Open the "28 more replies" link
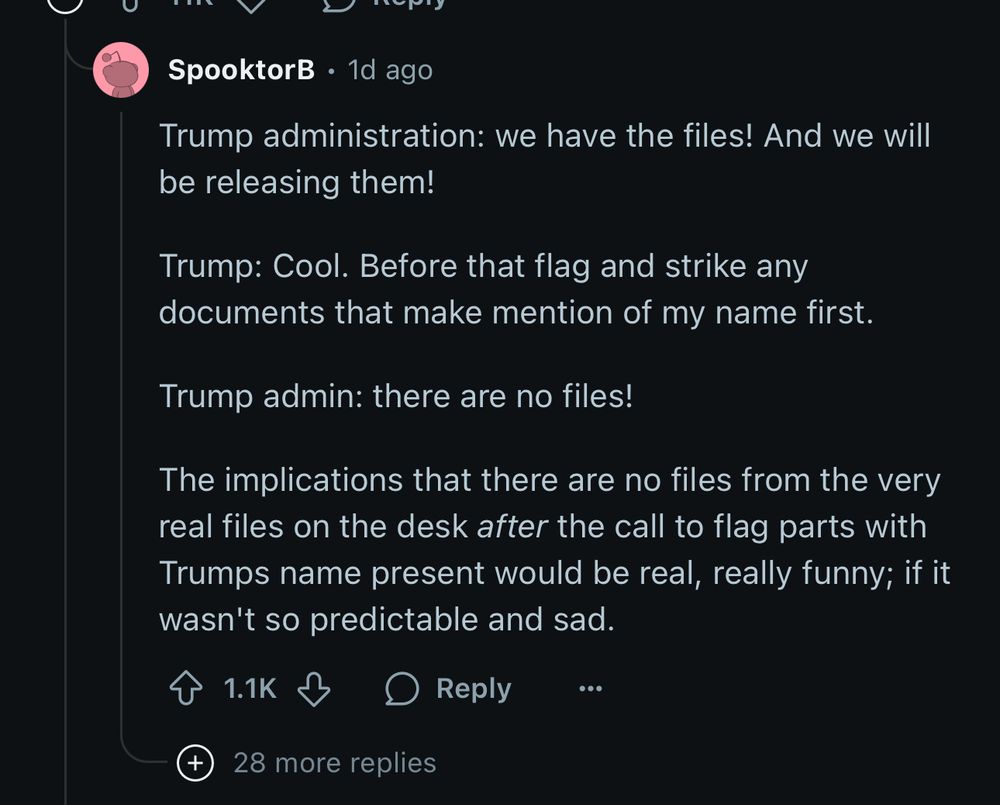The image size is (1000, 805). (334, 763)
